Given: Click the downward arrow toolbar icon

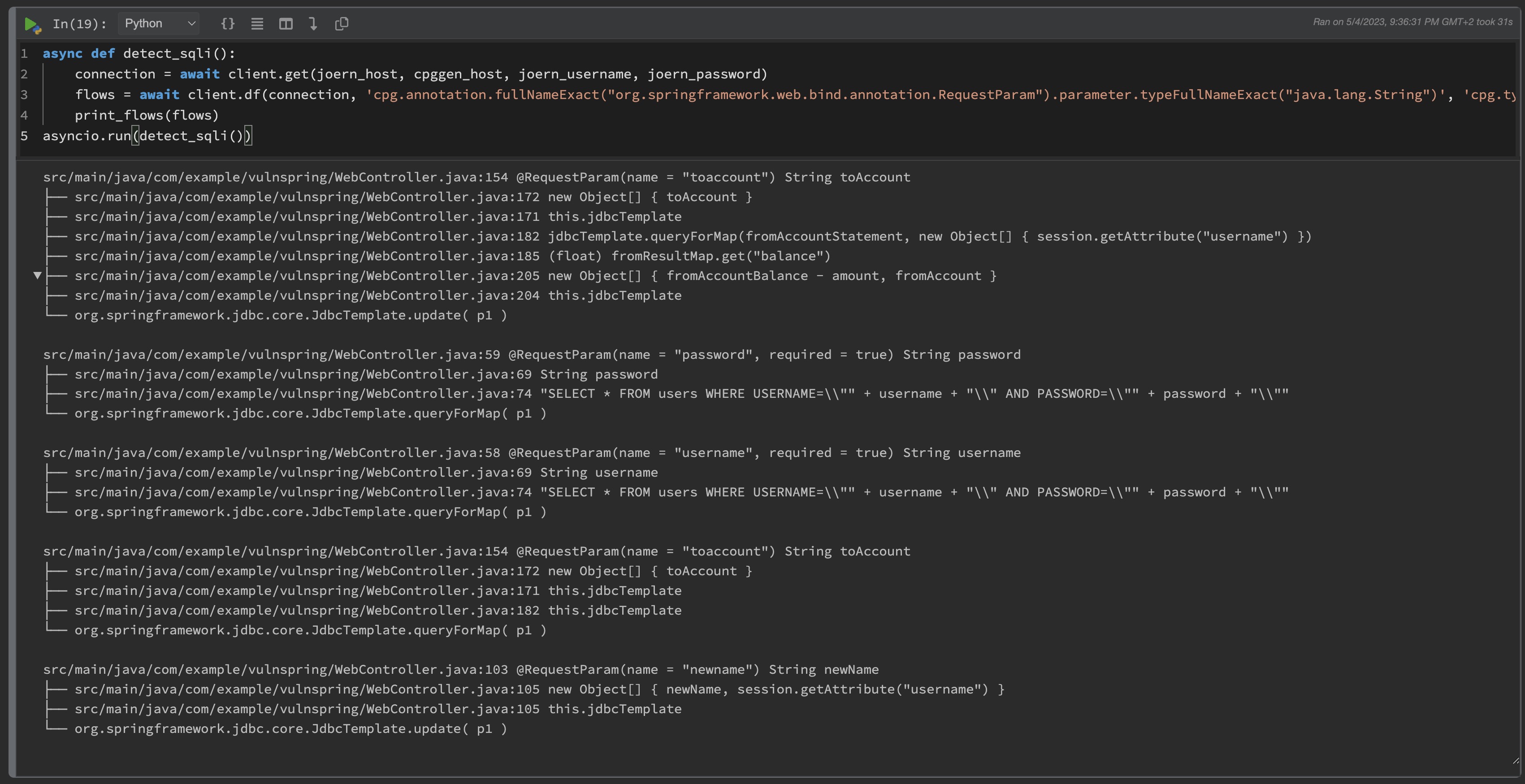Looking at the screenshot, I should [x=313, y=24].
